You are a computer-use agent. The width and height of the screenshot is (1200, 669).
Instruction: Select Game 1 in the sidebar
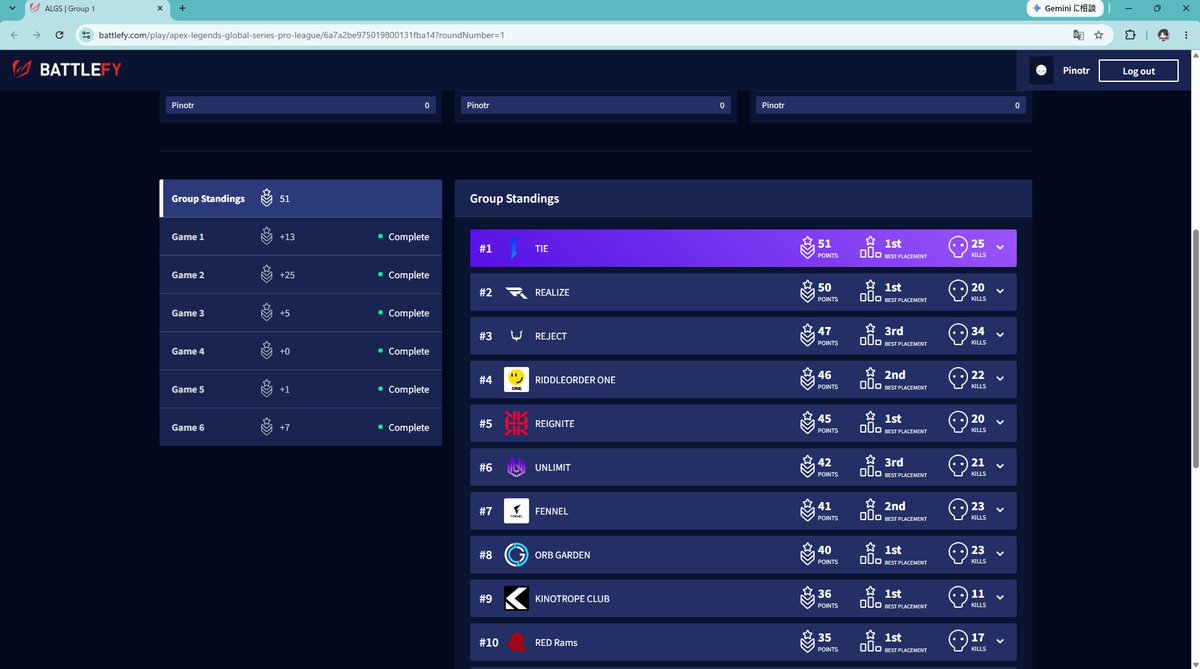[301, 237]
